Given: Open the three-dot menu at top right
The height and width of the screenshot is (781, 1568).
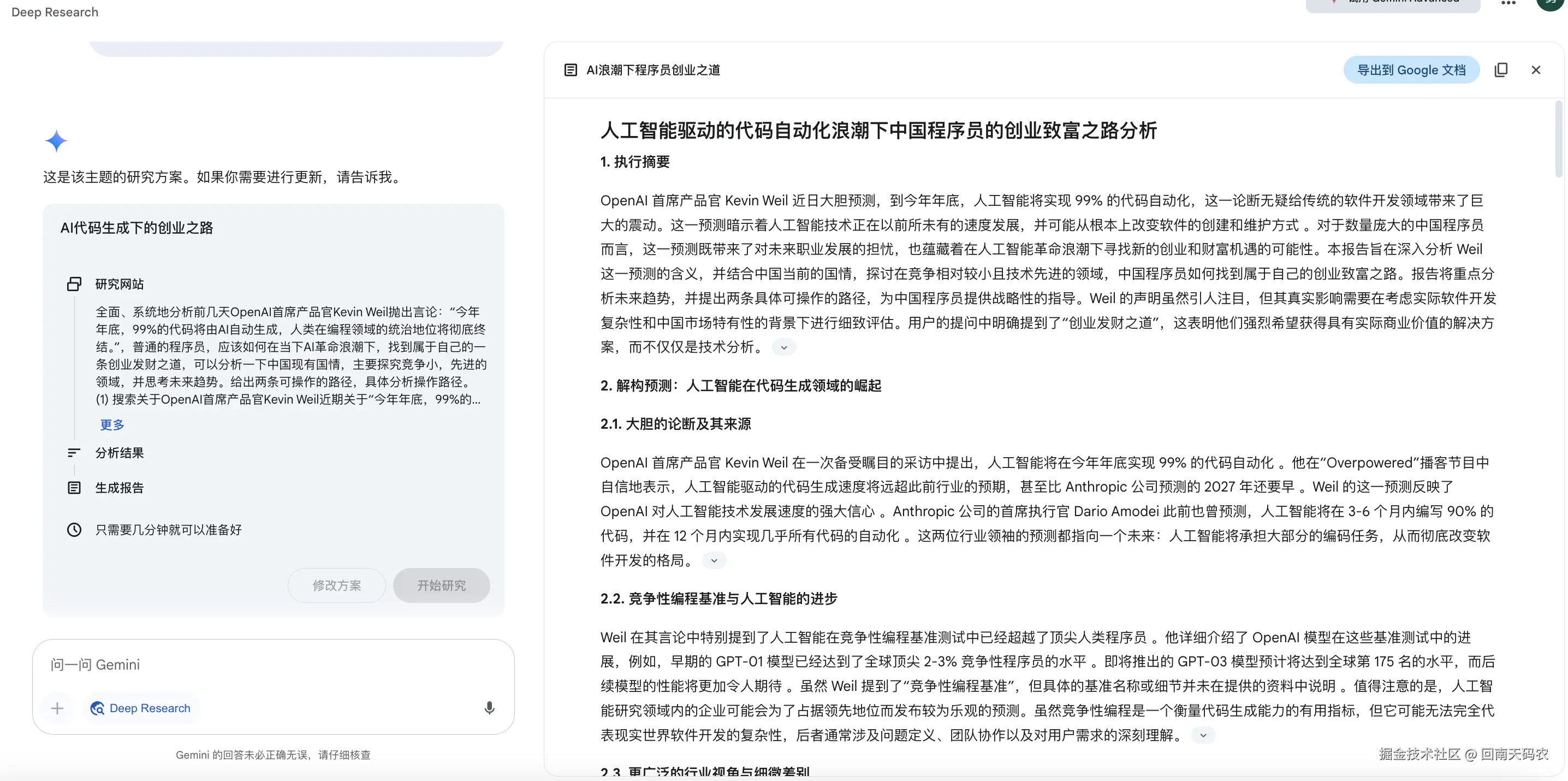Looking at the screenshot, I should 1508,4.
